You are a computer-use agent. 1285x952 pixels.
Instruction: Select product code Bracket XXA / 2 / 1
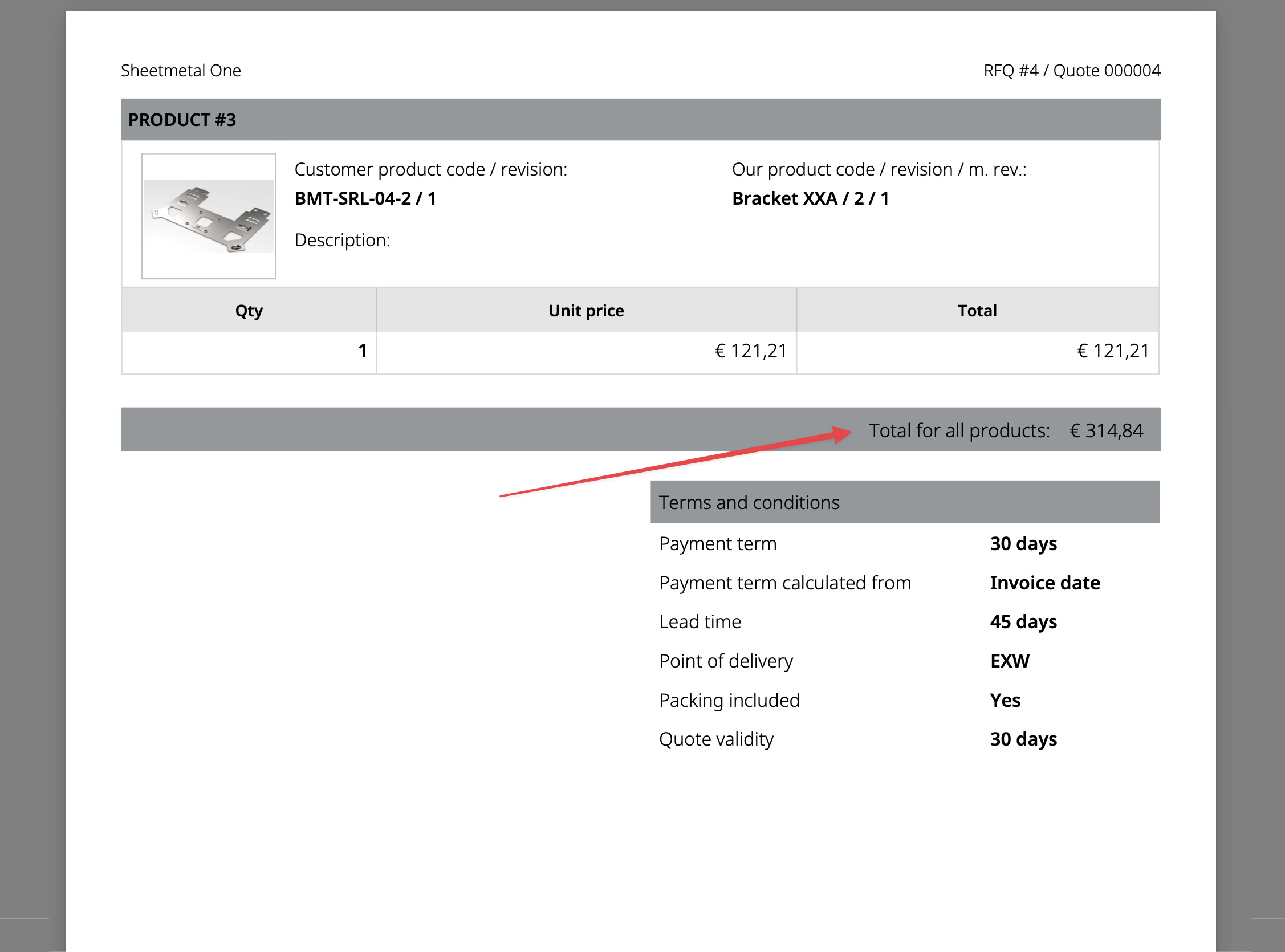[x=810, y=198]
